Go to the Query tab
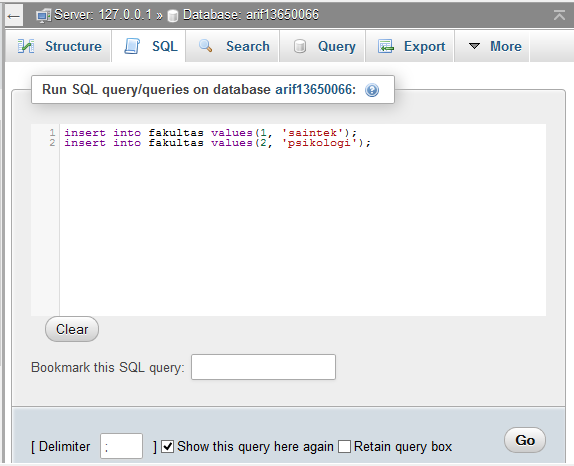 [x=323, y=46]
